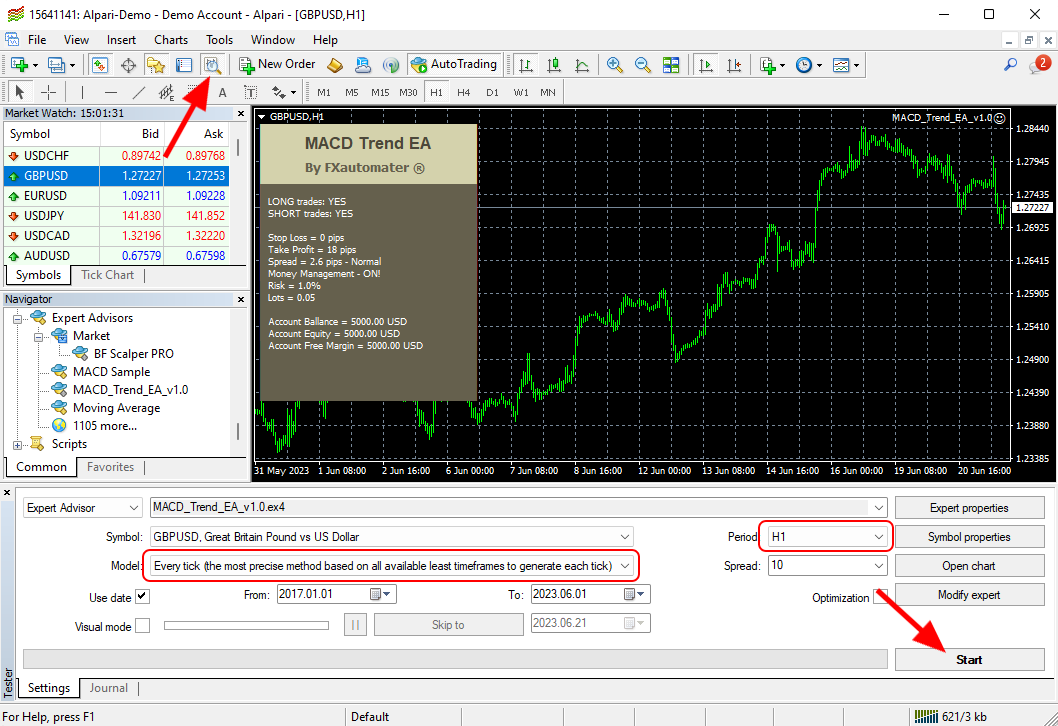1058x726 pixels.
Task: Switch to the Journal tab in Tester
Action: coord(109,688)
